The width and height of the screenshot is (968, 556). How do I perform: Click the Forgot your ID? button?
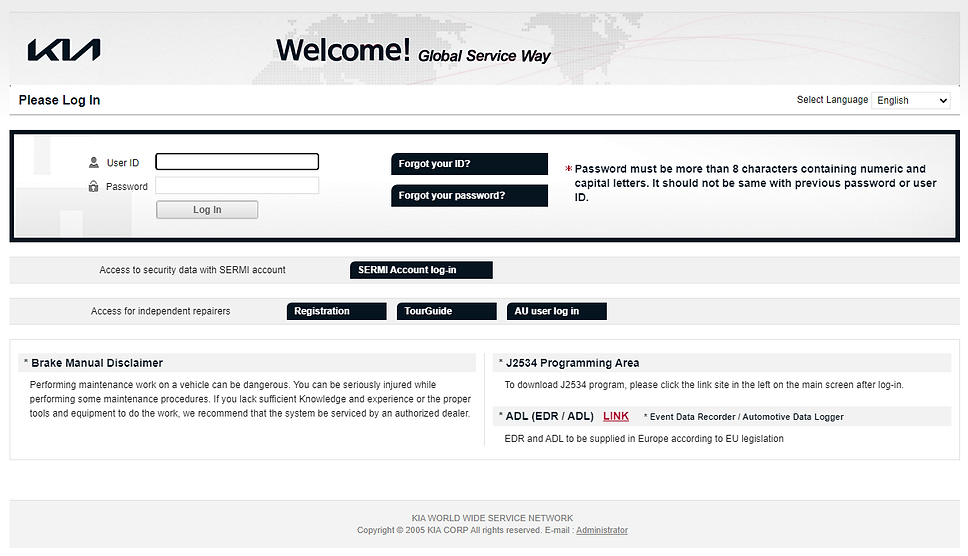tap(469, 164)
